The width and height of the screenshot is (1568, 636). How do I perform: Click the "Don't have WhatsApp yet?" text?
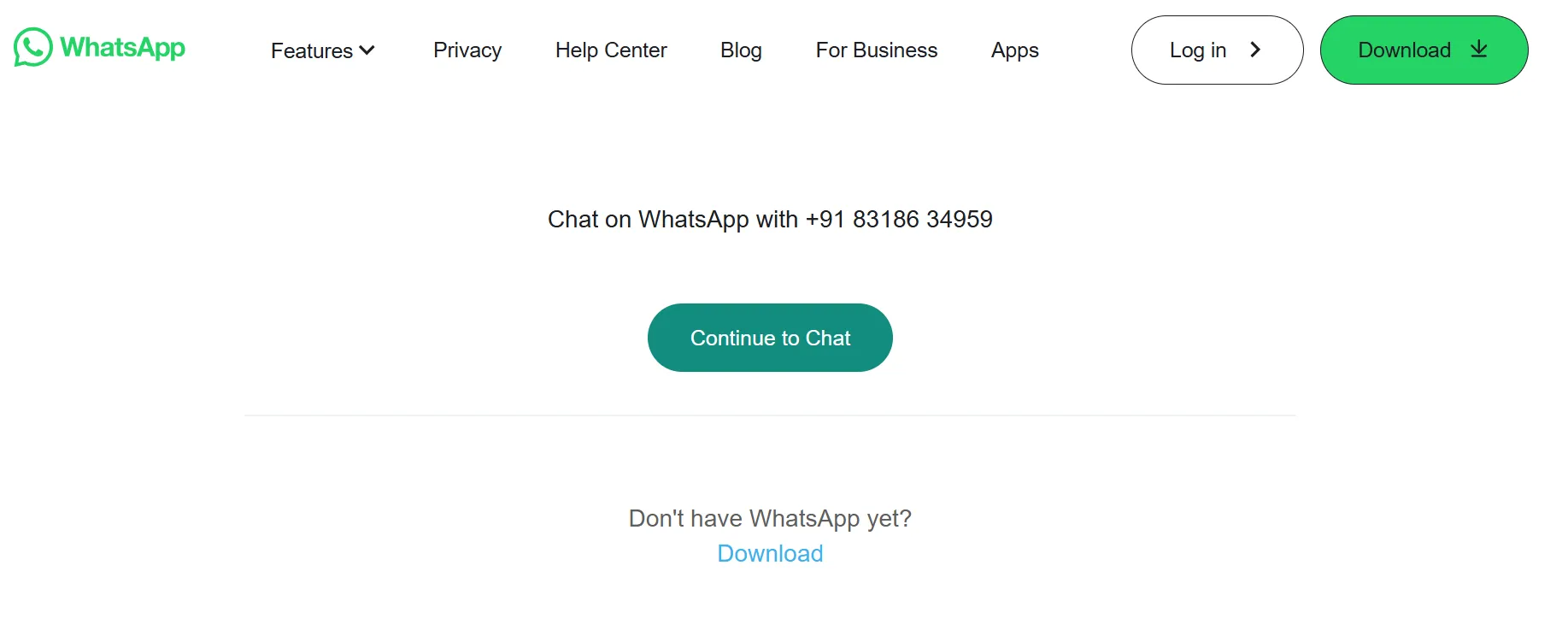click(770, 518)
